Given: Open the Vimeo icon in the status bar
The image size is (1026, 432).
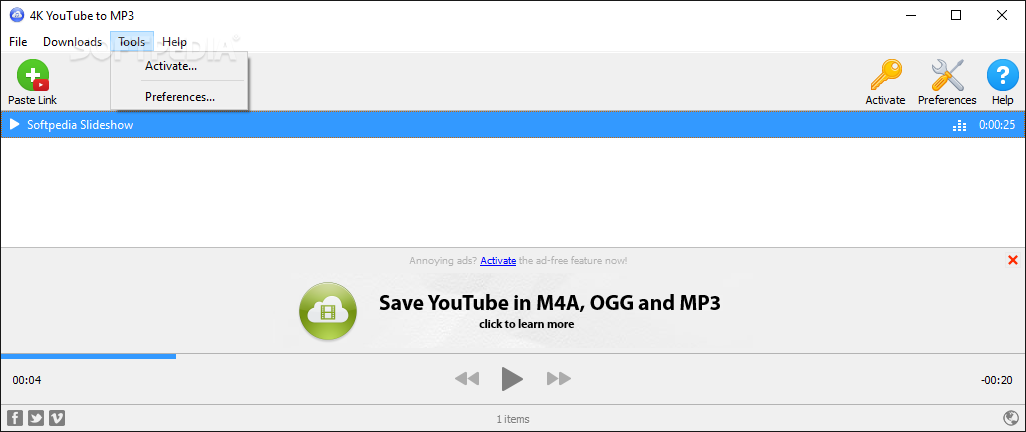Looking at the screenshot, I should 57,418.
